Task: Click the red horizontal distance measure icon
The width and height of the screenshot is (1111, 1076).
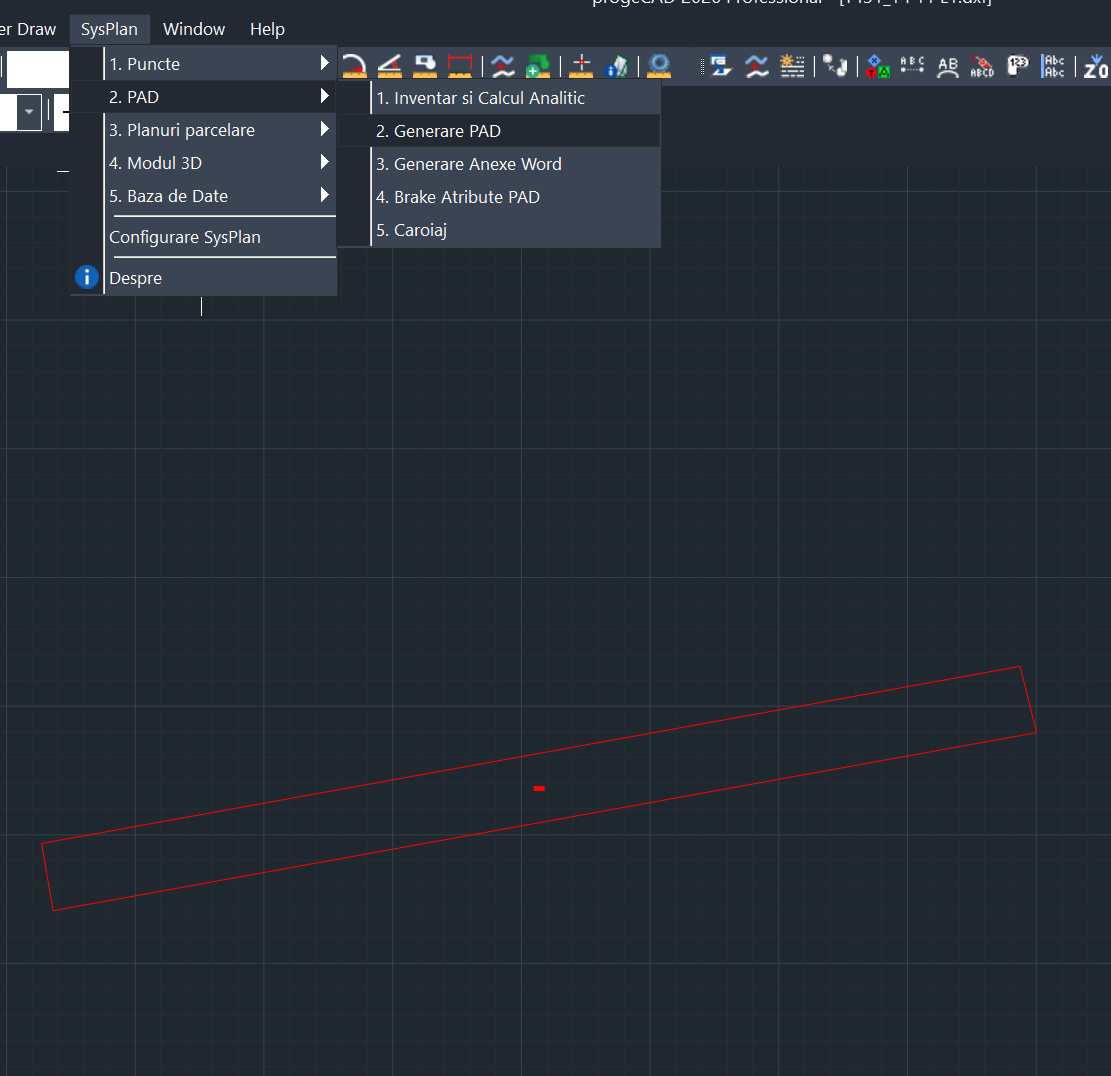Action: (460, 66)
